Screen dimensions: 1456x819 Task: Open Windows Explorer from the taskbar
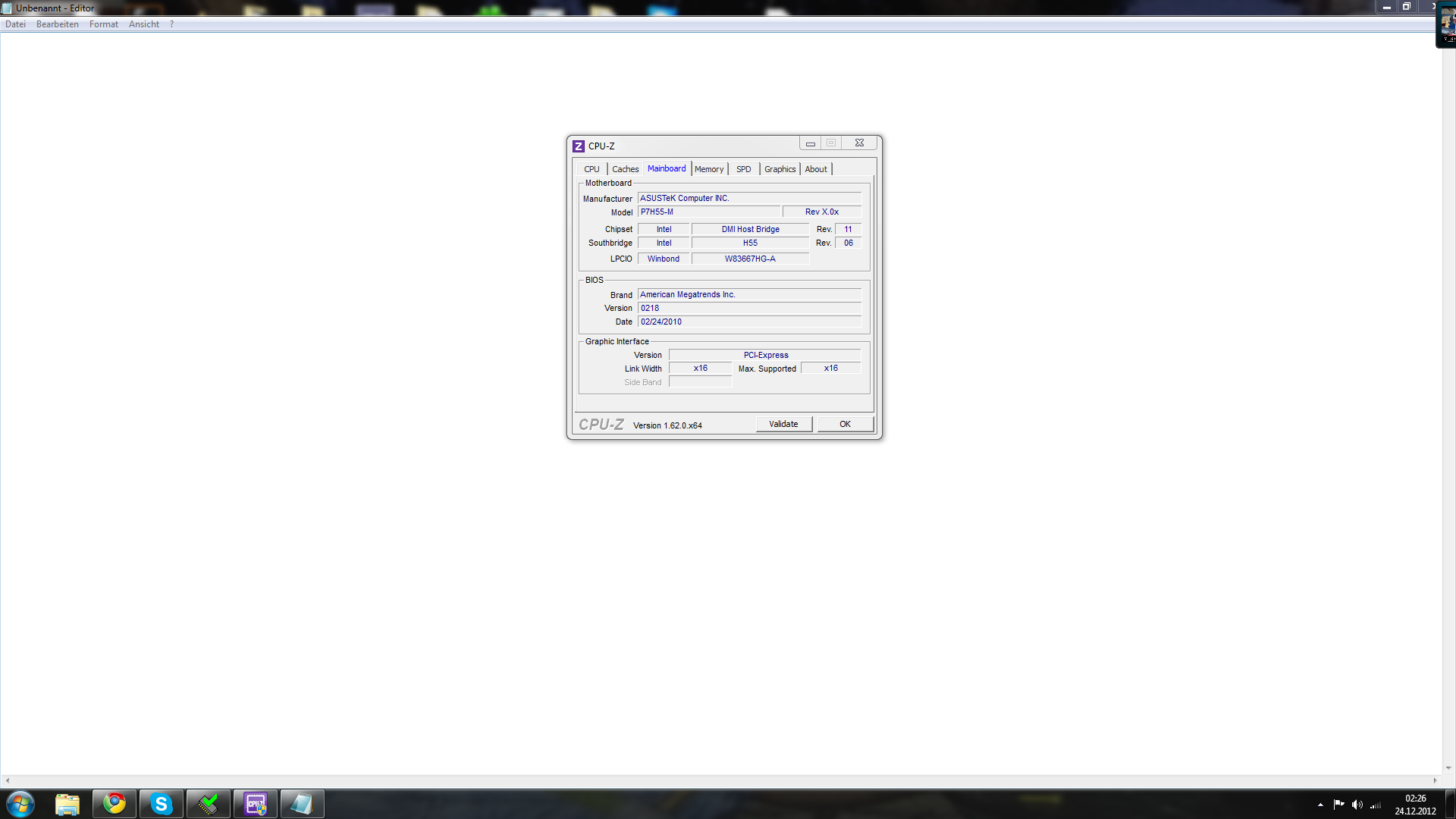[67, 804]
